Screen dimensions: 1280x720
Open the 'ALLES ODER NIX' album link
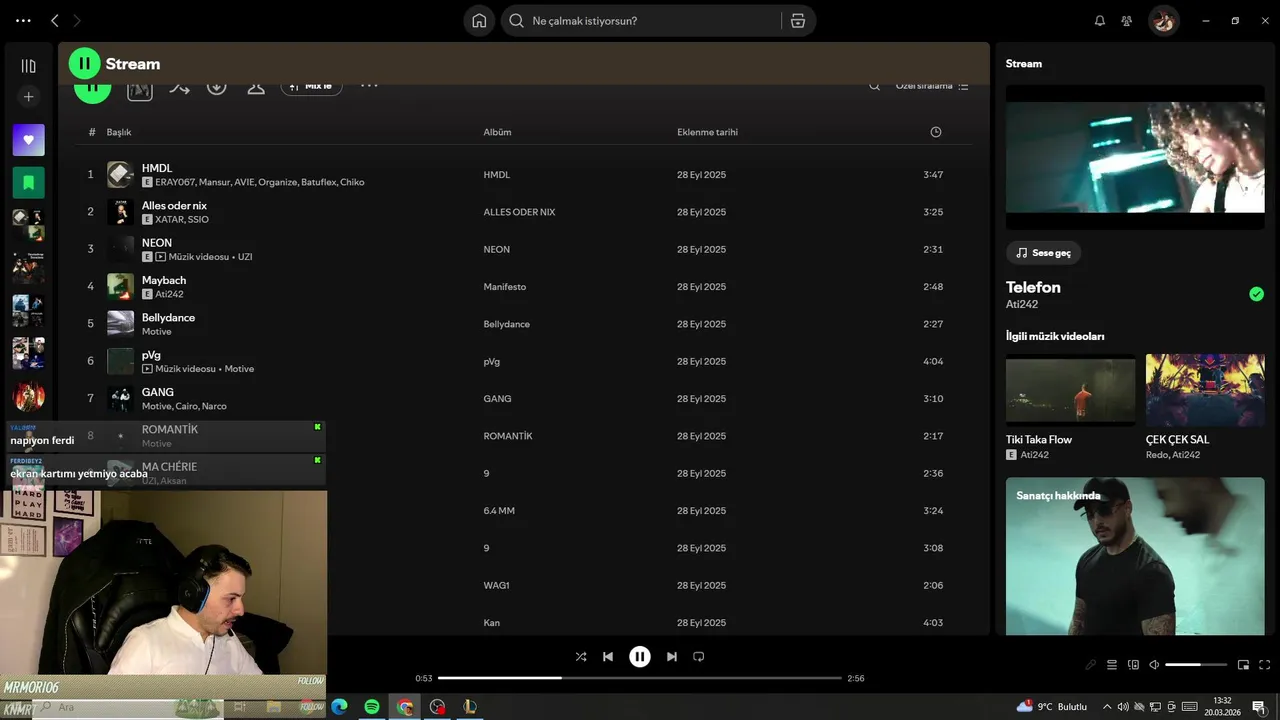click(x=519, y=212)
